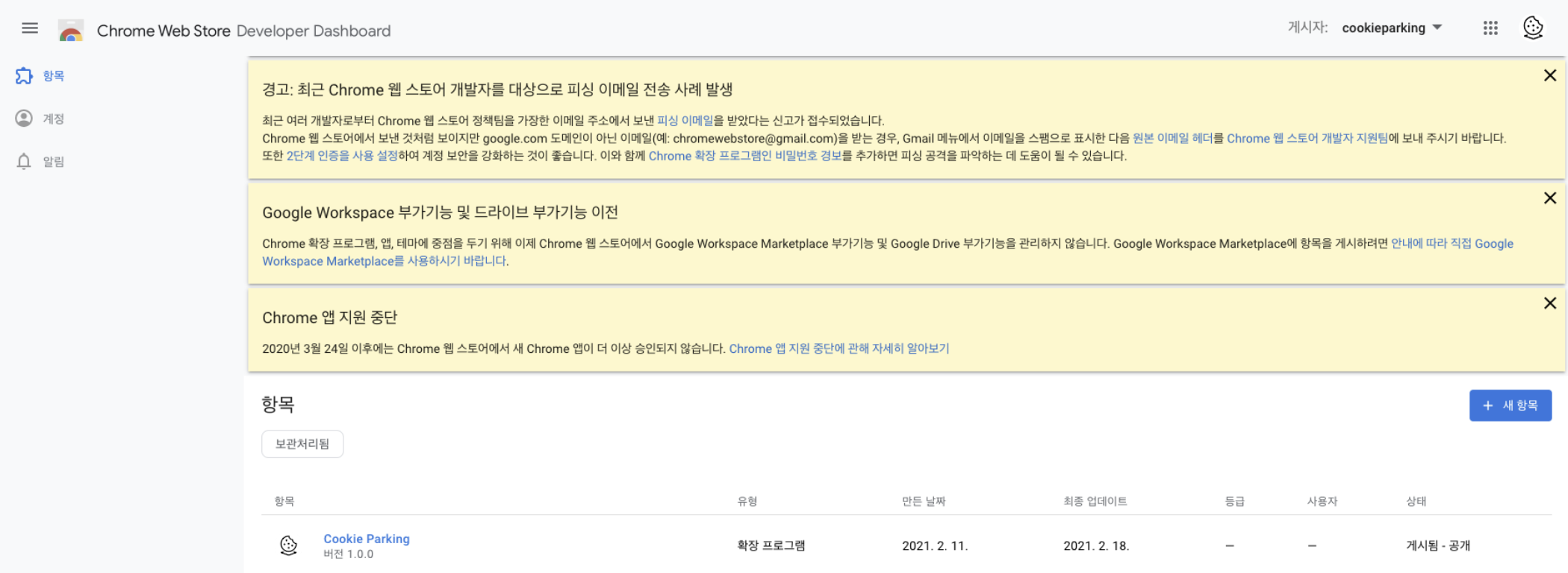Image resolution: width=1568 pixels, height=573 pixels.
Task: Click the 보관처리됨 filter chip
Action: (302, 444)
